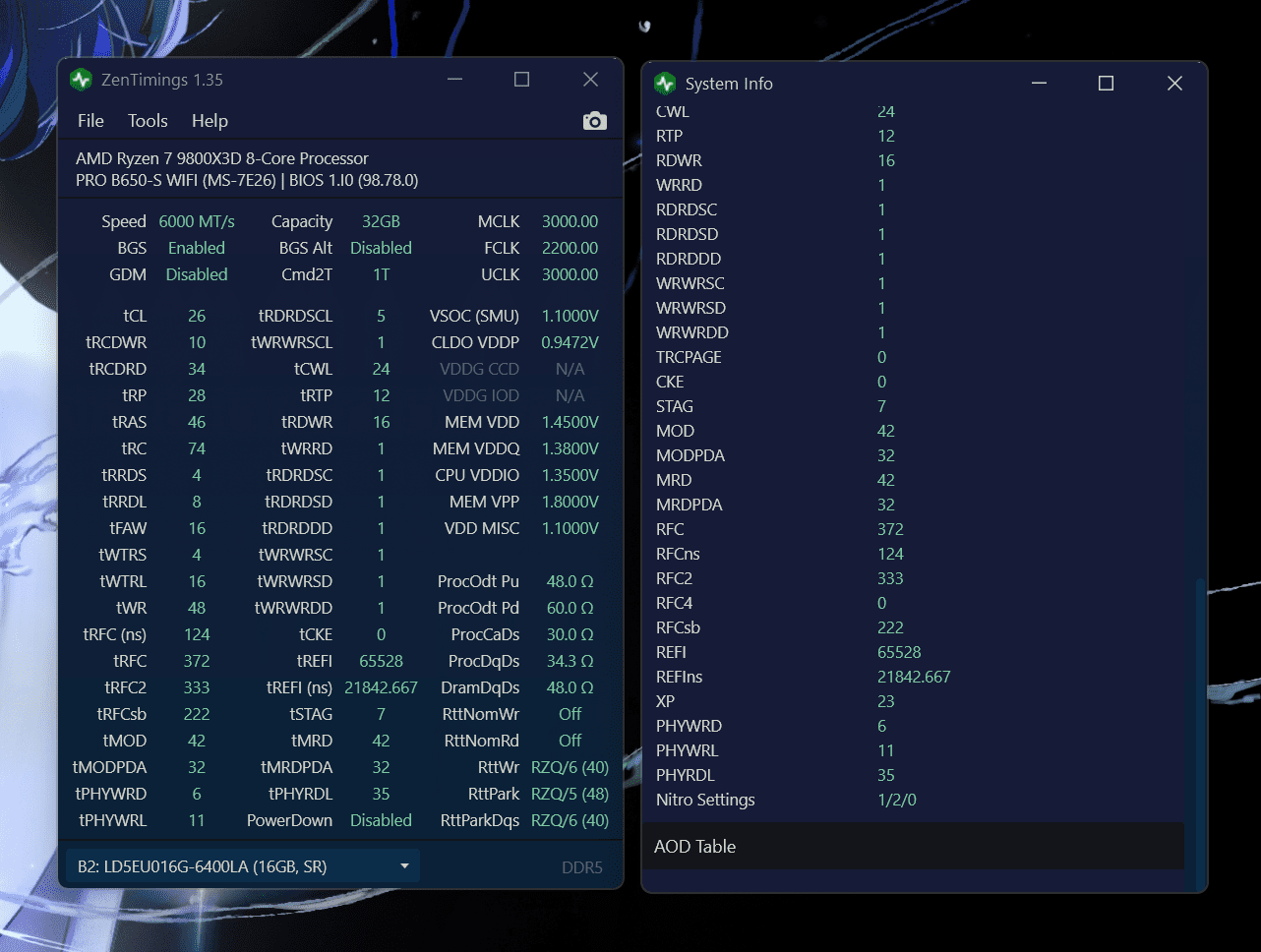
Task: Click the tRAS value 46
Action: point(197,422)
